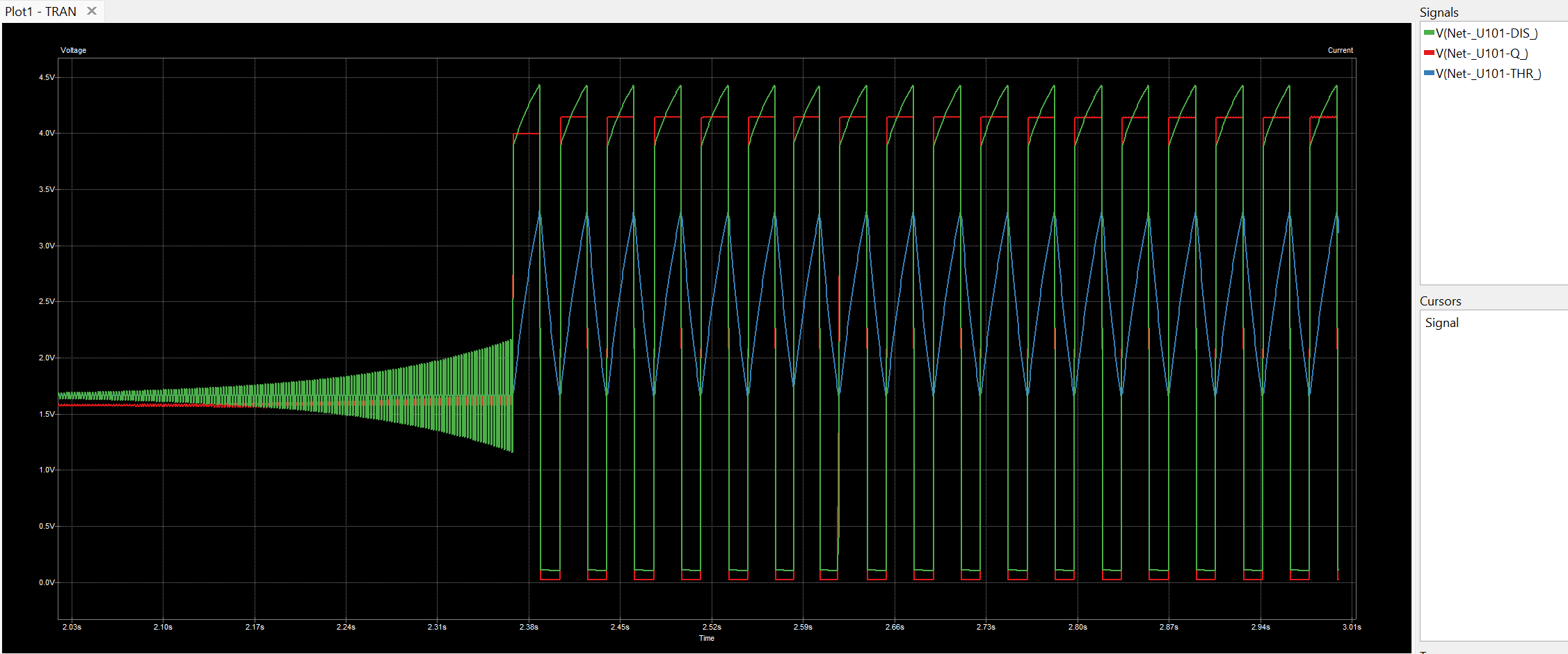Click the 2.80s time axis tick
This screenshot has width=1568, height=654.
coord(1078,627)
